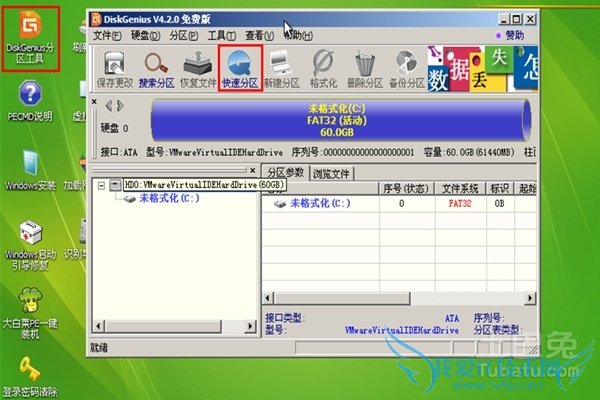
Task: Launch 大白菜PE一键装机 desktop icon
Action: [x=30, y=313]
